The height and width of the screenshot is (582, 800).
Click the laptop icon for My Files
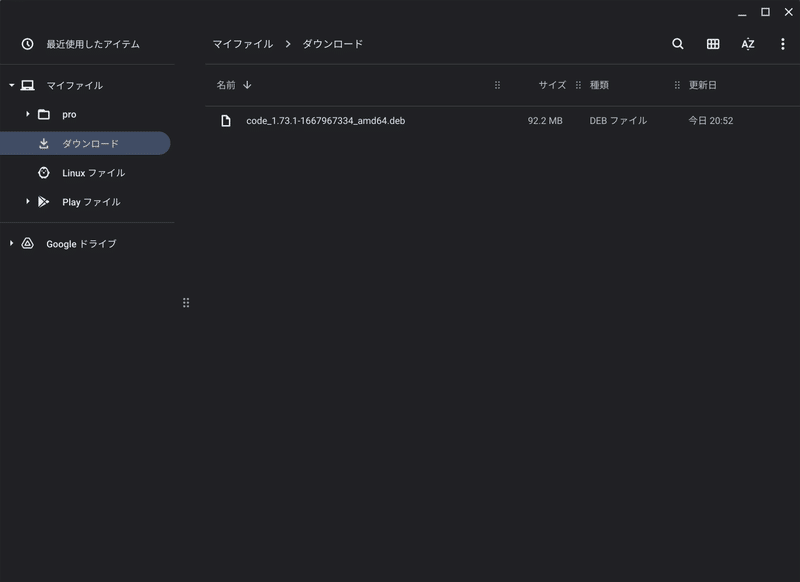pos(28,85)
